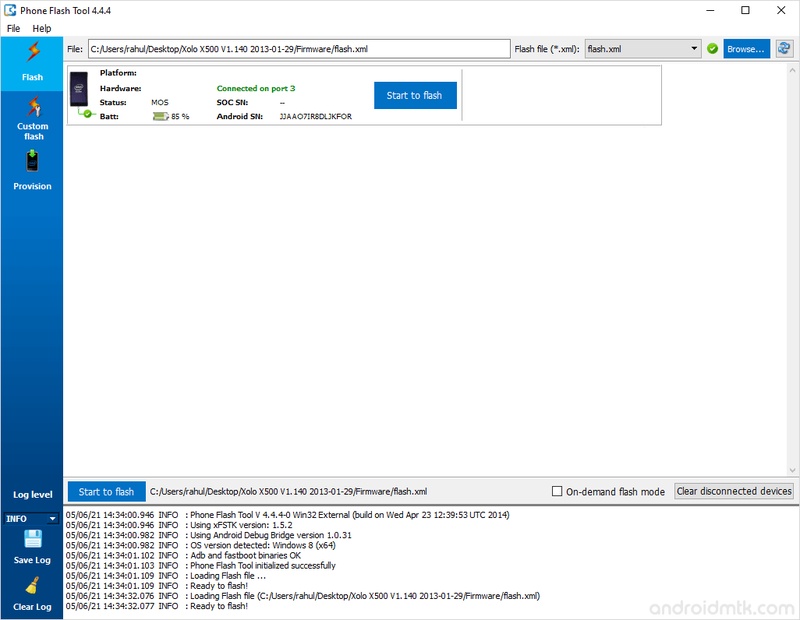The height and width of the screenshot is (620, 800).
Task: Open the Help menu
Action: click(42, 29)
